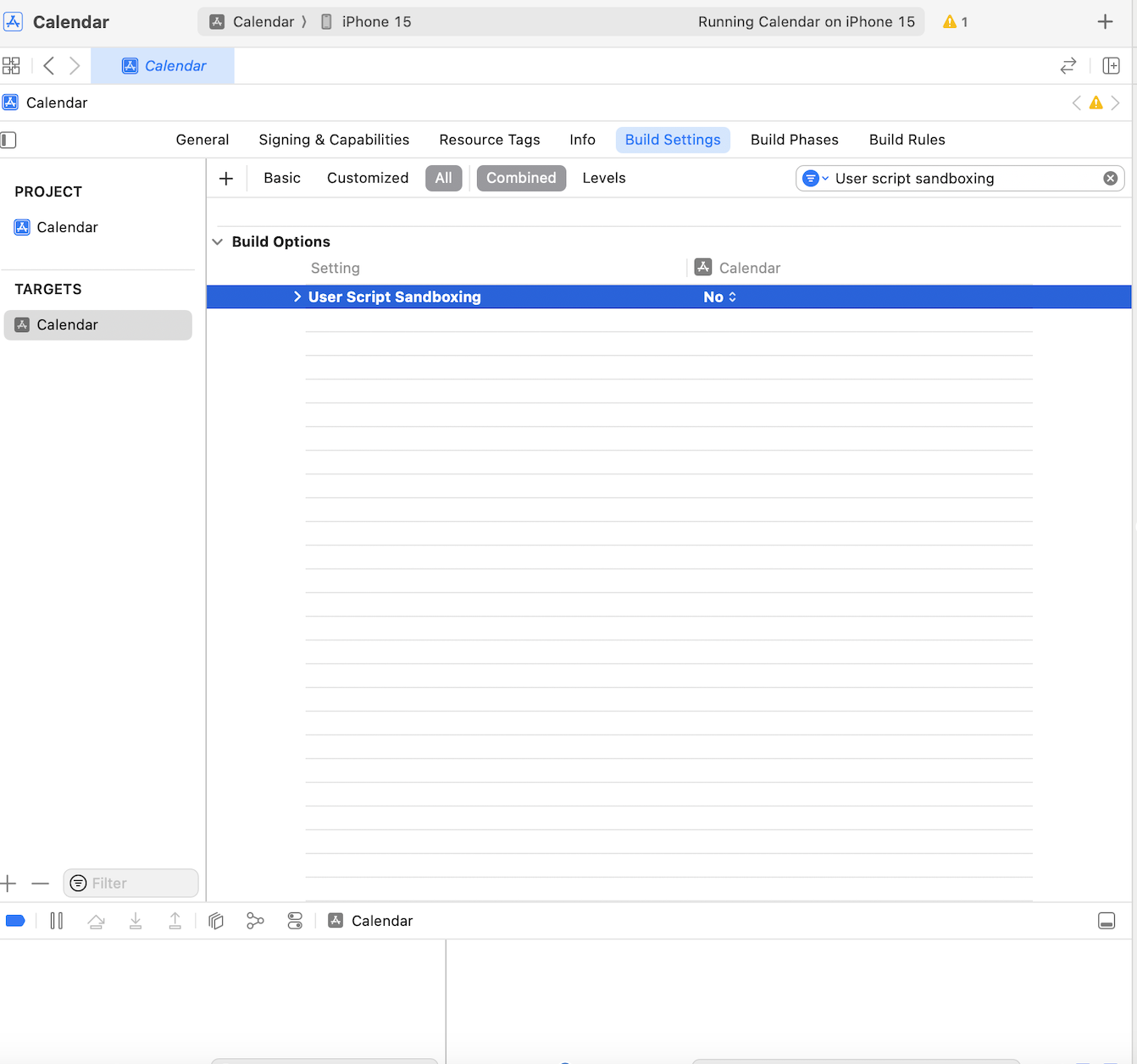Open the Debug View Hierarchy icon
Image resolution: width=1137 pixels, height=1064 pixels.
216,921
